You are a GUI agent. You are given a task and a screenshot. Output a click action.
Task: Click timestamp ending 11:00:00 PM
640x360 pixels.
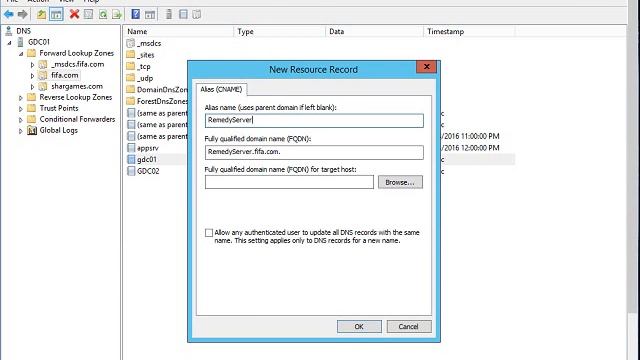470,136
